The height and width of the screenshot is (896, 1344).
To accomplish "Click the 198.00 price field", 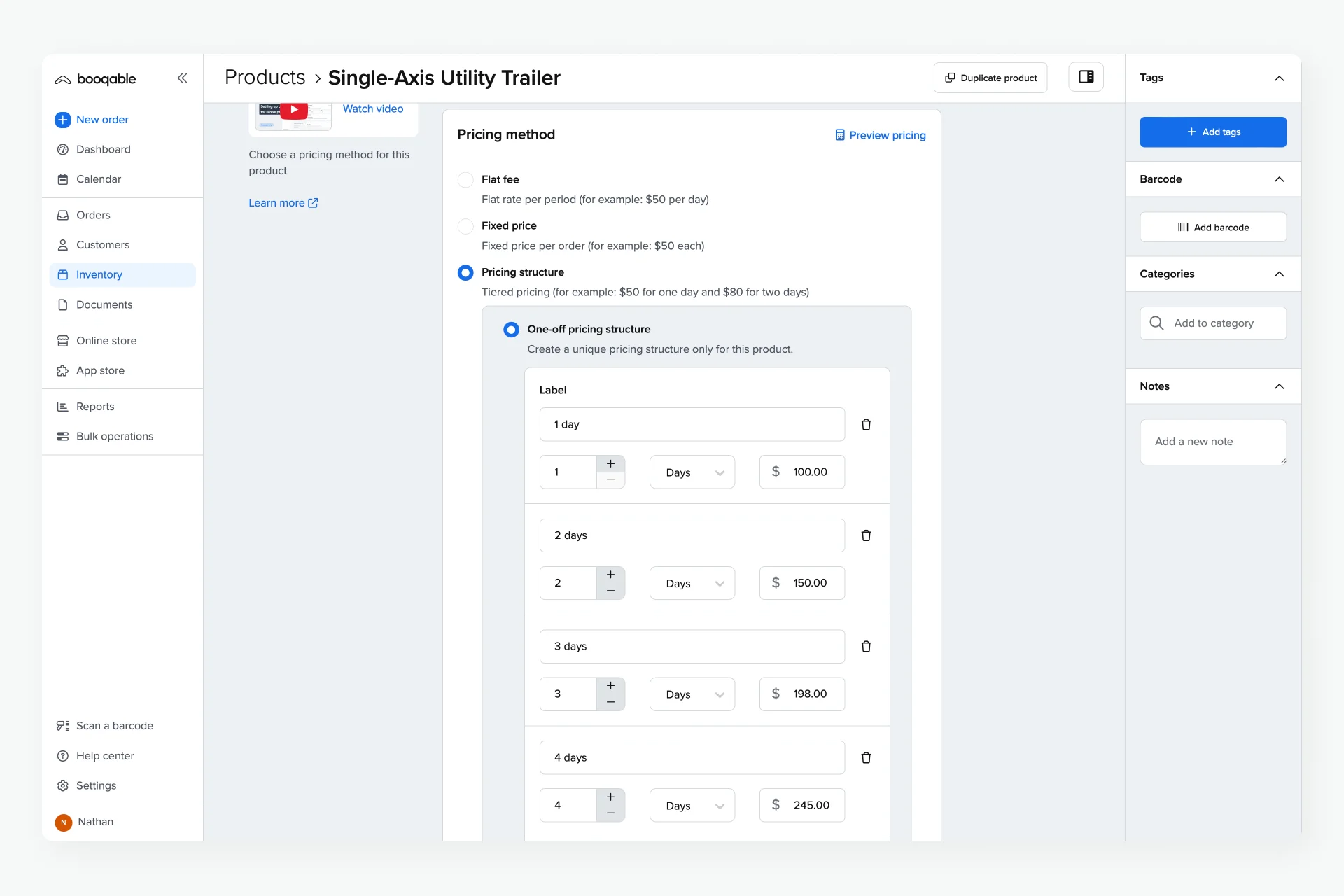I will [x=802, y=694].
